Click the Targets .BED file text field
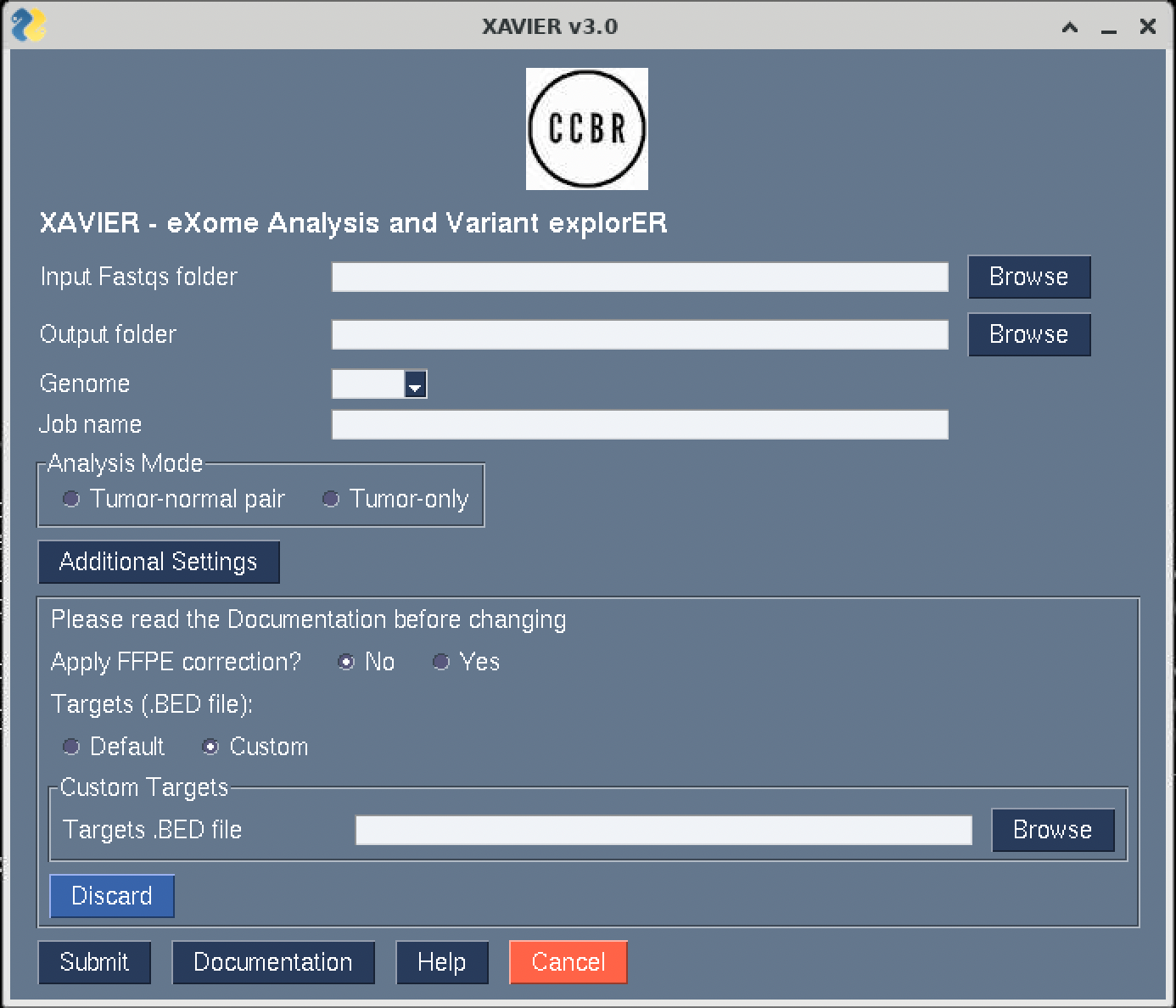The image size is (1176, 1008). (x=664, y=830)
